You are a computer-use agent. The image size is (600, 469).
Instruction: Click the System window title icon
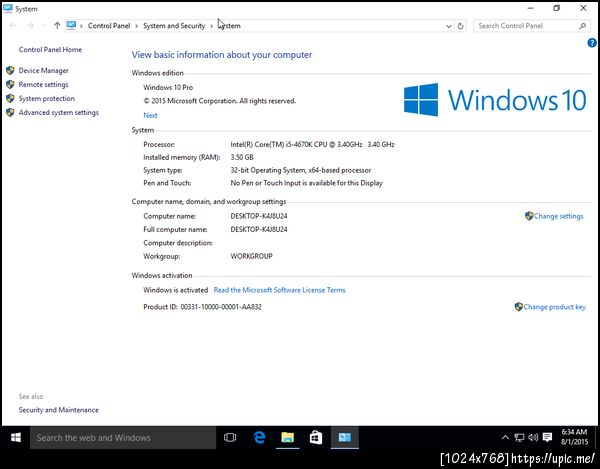[x=8, y=8]
